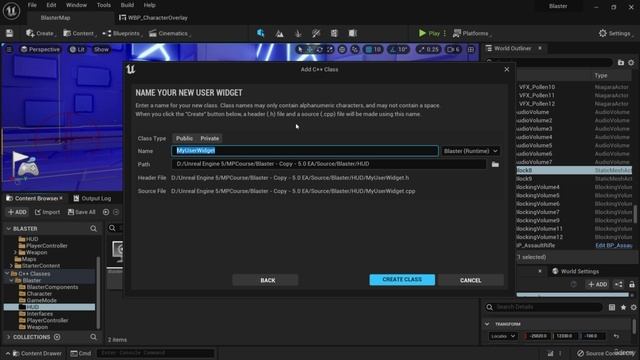This screenshot has width=640, height=360.
Task: Switch to the Output Log tab
Action: click(92, 198)
